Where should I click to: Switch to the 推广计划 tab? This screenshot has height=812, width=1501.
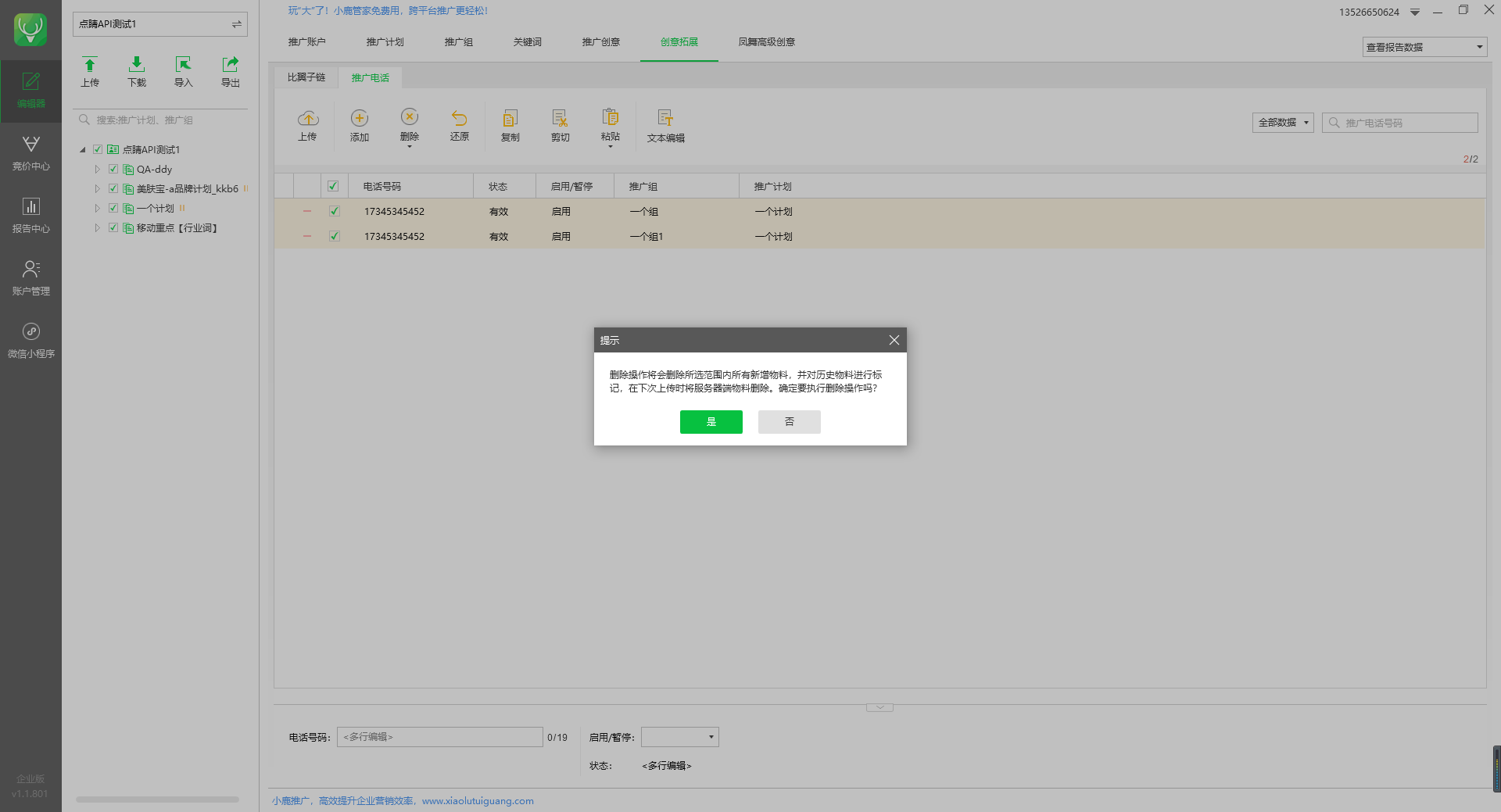click(x=385, y=42)
